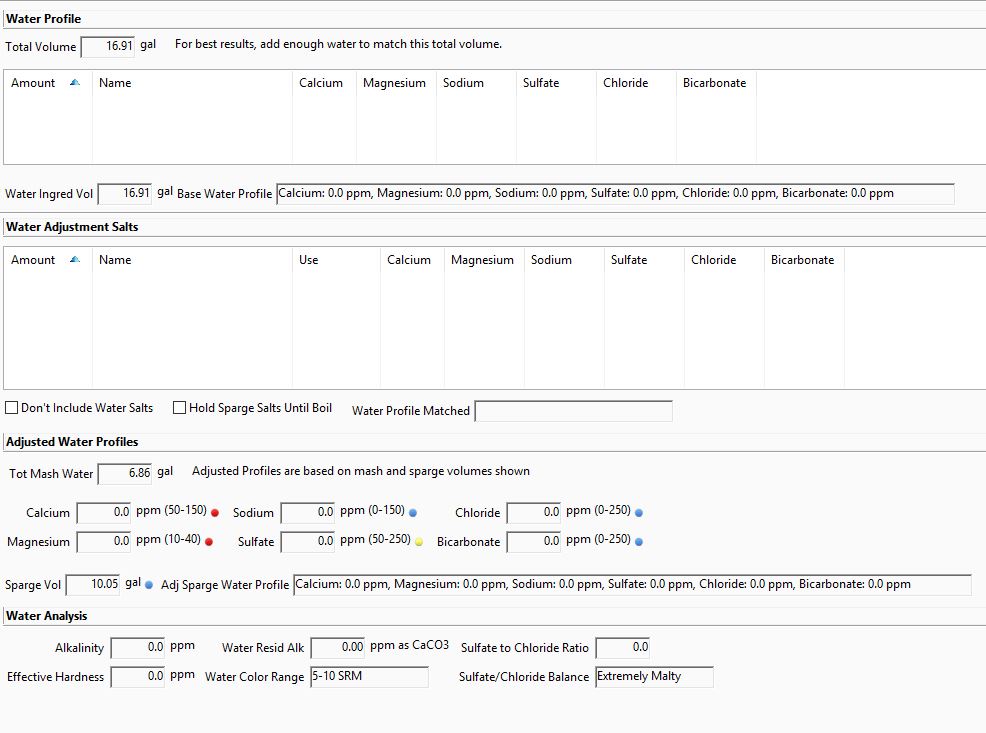986x733 pixels.
Task: Click red status dot next to Magnesium
Action: [x=209, y=542]
